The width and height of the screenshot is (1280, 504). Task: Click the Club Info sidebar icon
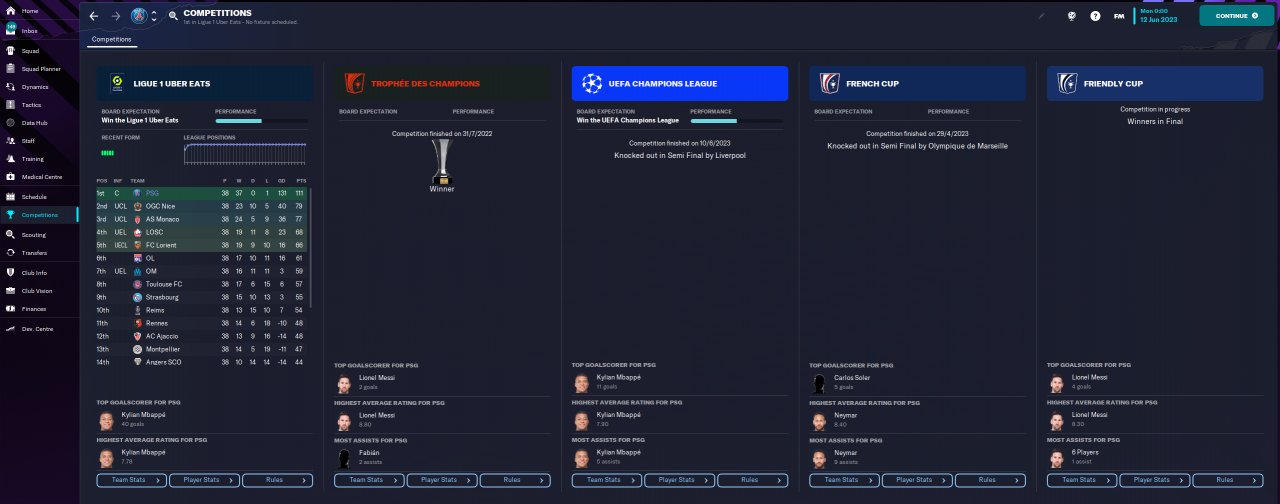(11, 272)
